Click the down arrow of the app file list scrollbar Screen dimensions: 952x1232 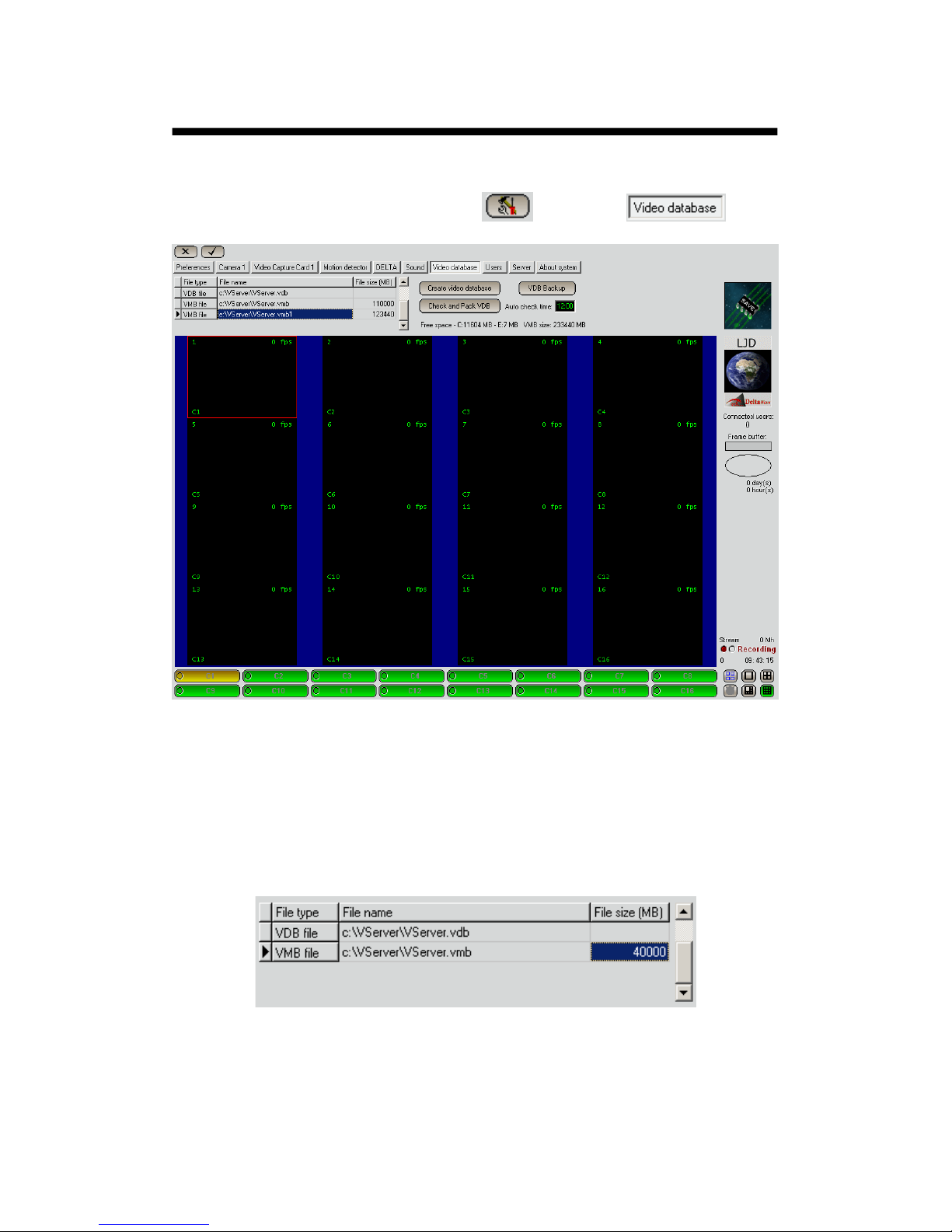[403, 325]
